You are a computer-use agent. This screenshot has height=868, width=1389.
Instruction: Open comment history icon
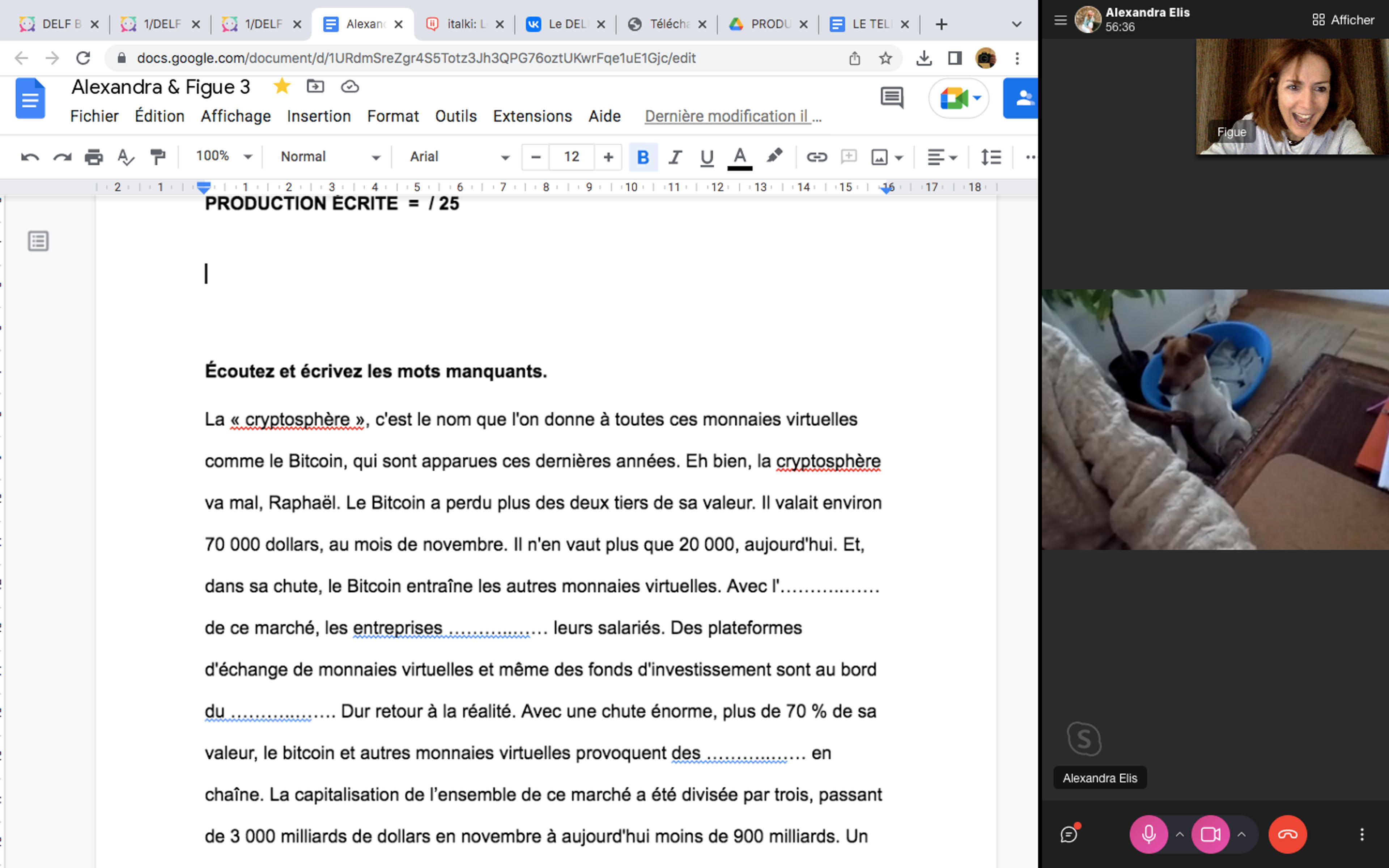892,98
